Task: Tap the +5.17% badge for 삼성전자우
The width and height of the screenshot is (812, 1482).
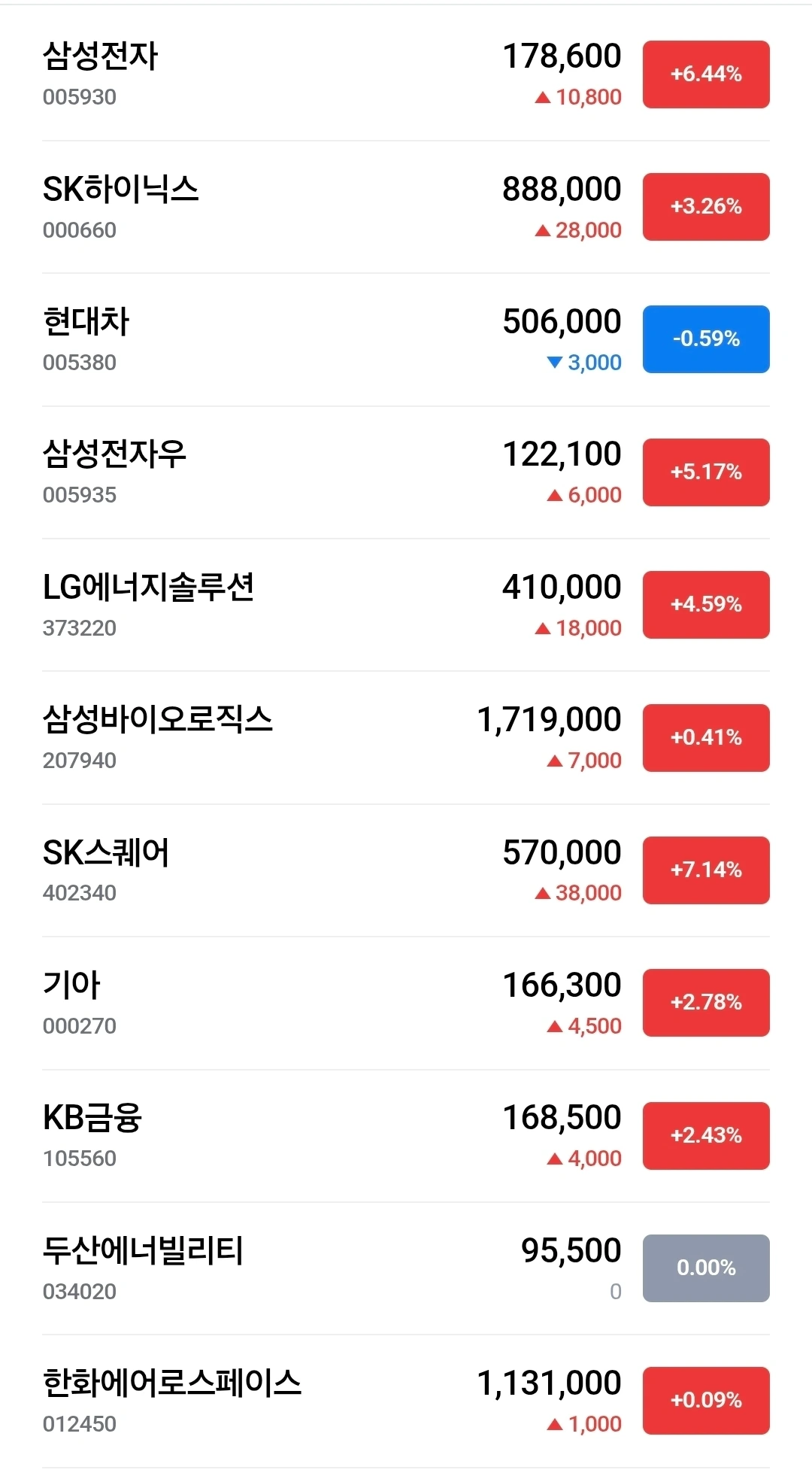Action: pos(706,472)
